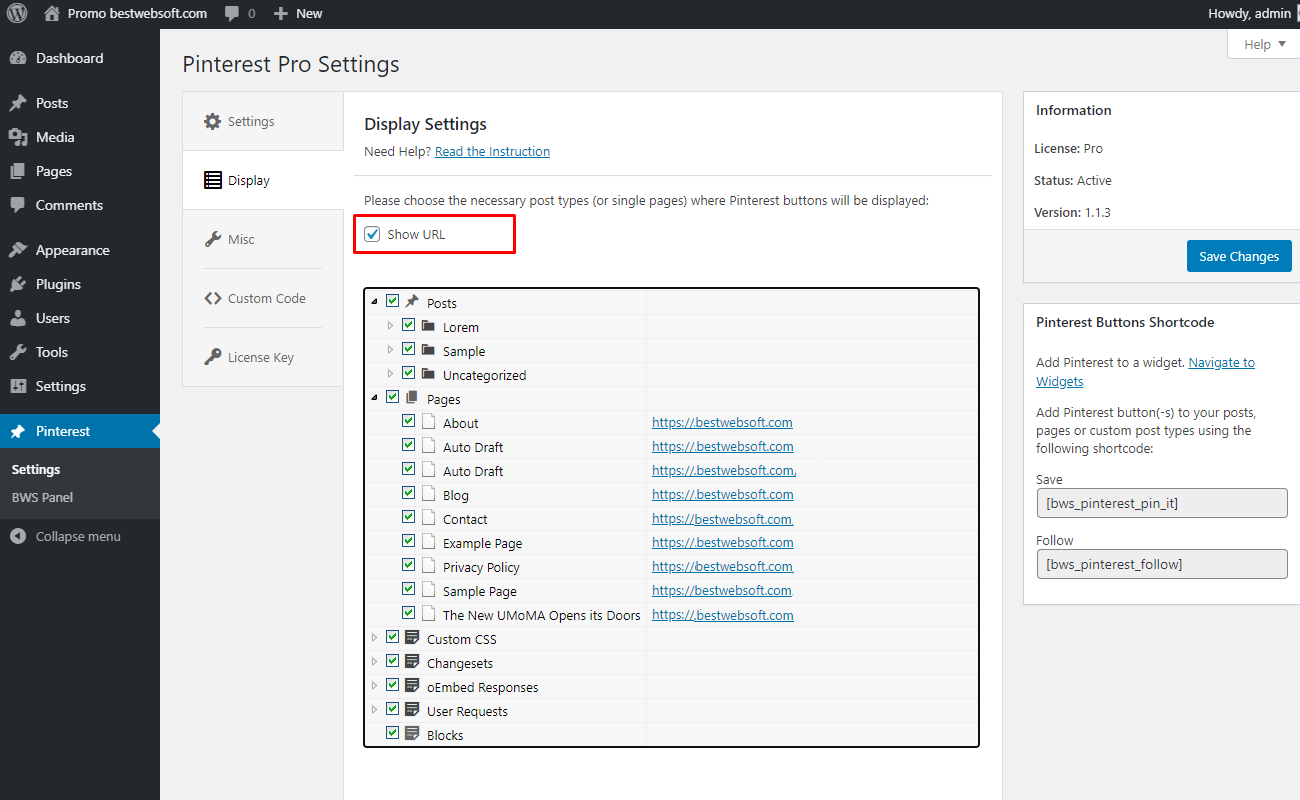Click the Appearance brush icon
Image resolution: width=1300 pixels, height=800 pixels.
18,250
